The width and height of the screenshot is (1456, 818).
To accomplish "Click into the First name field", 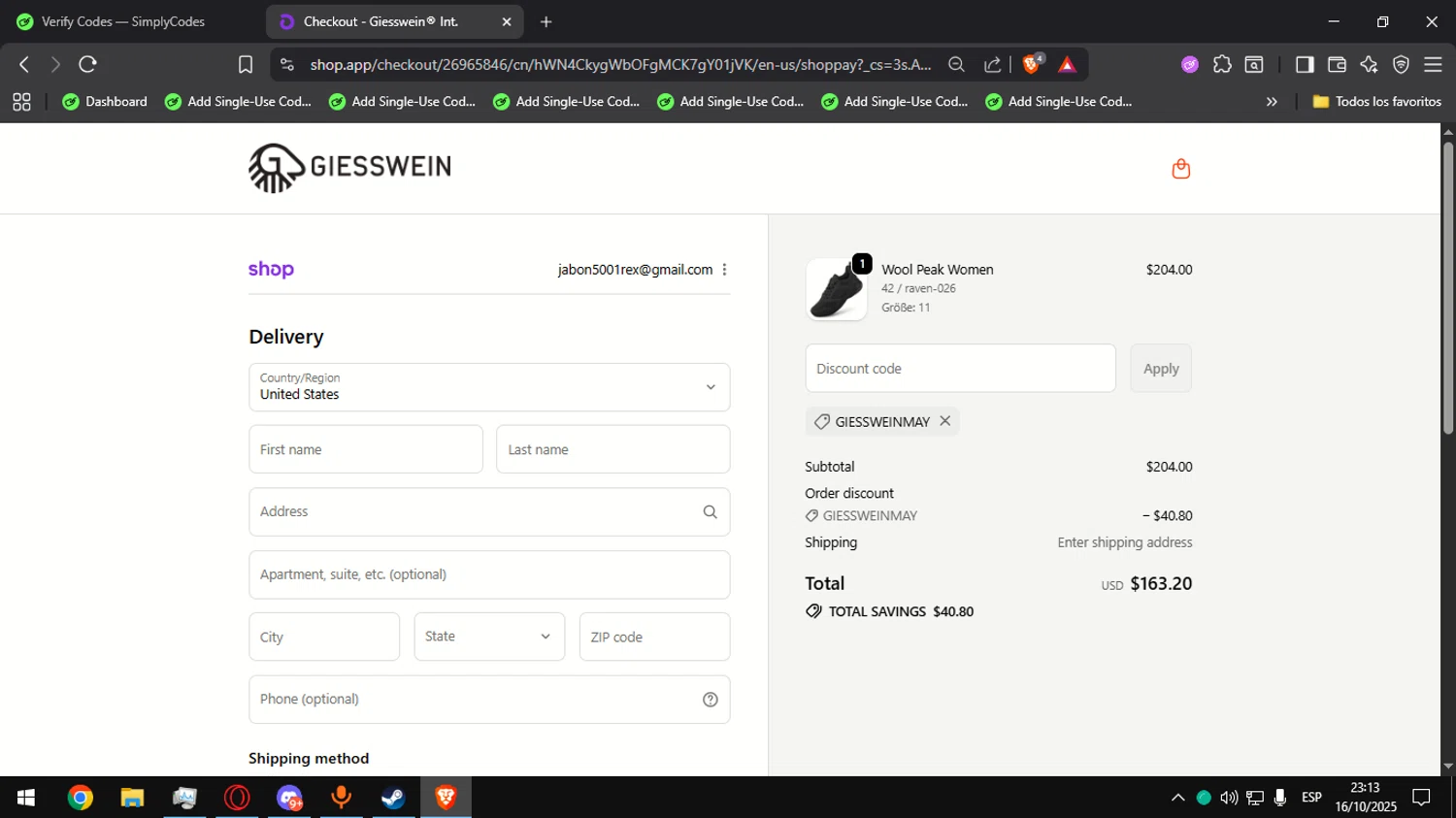I will [366, 449].
